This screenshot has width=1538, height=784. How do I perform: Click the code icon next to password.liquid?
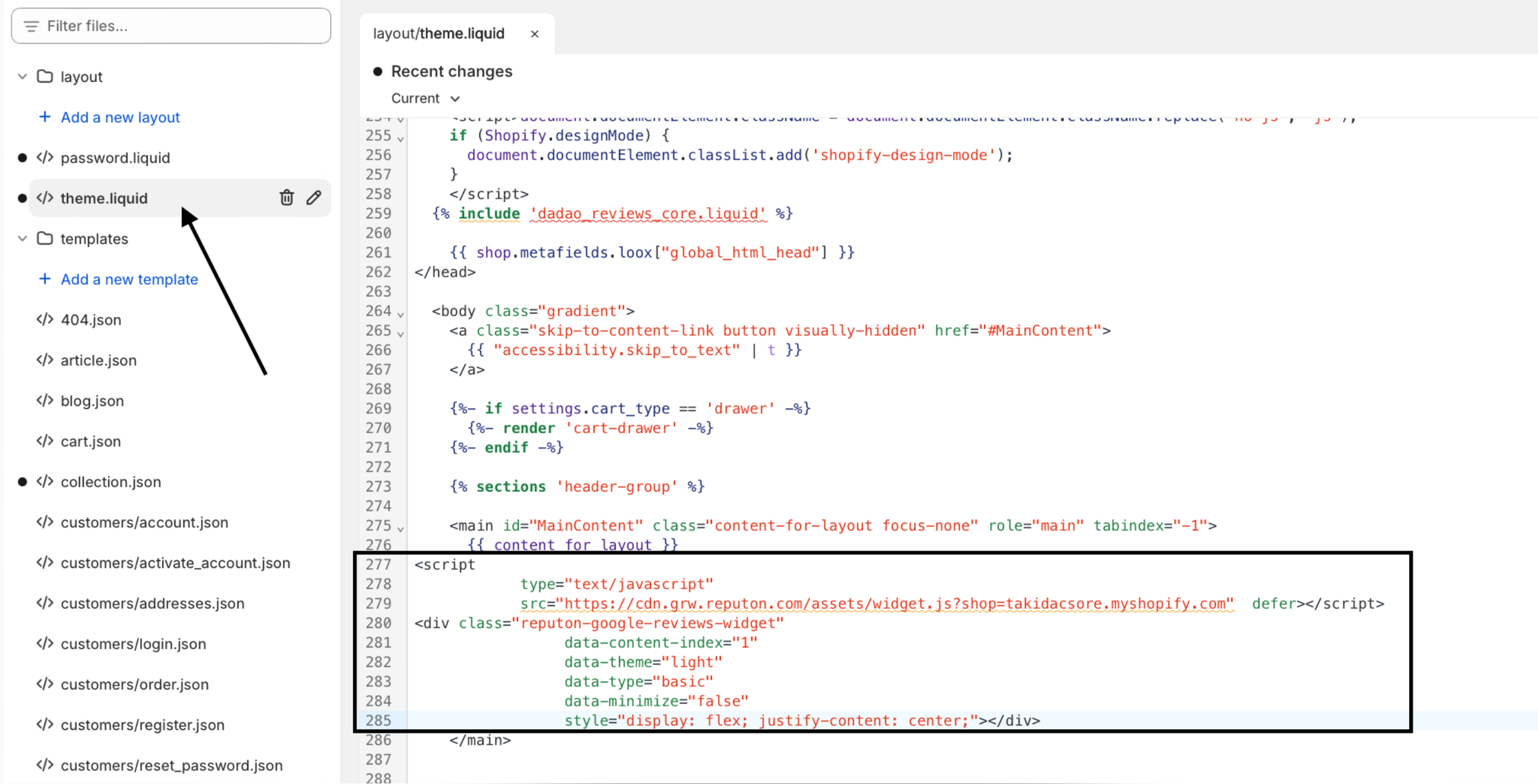[x=45, y=157]
